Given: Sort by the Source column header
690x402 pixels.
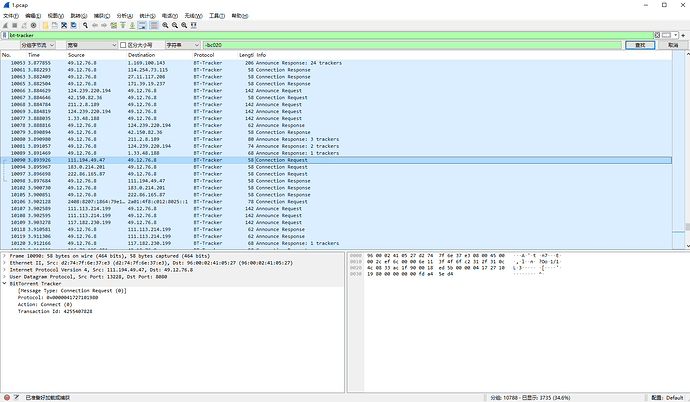Looking at the screenshot, I should [x=96, y=55].
